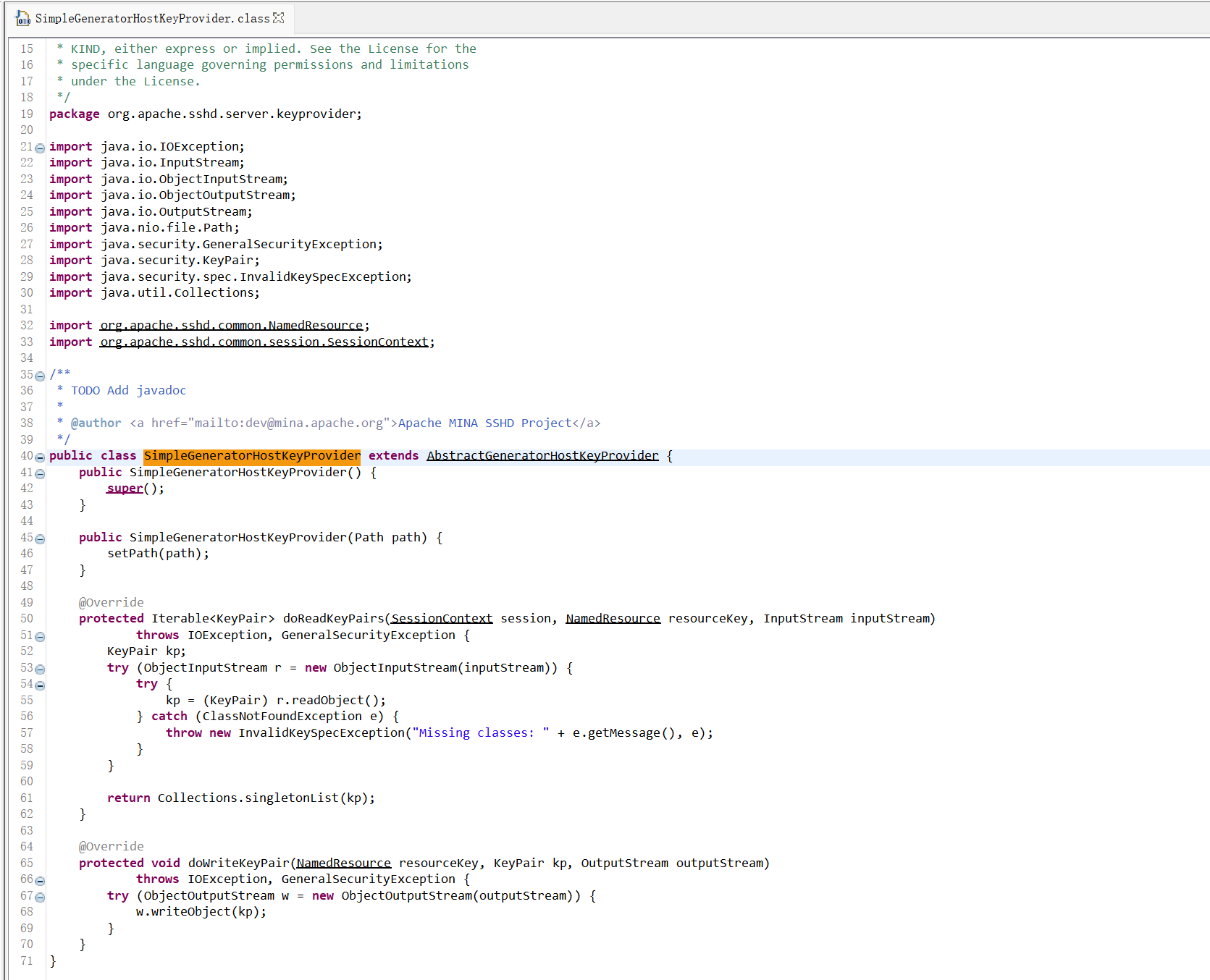Open NamedResource type link in doWriteKeyPair signature

[343, 863]
